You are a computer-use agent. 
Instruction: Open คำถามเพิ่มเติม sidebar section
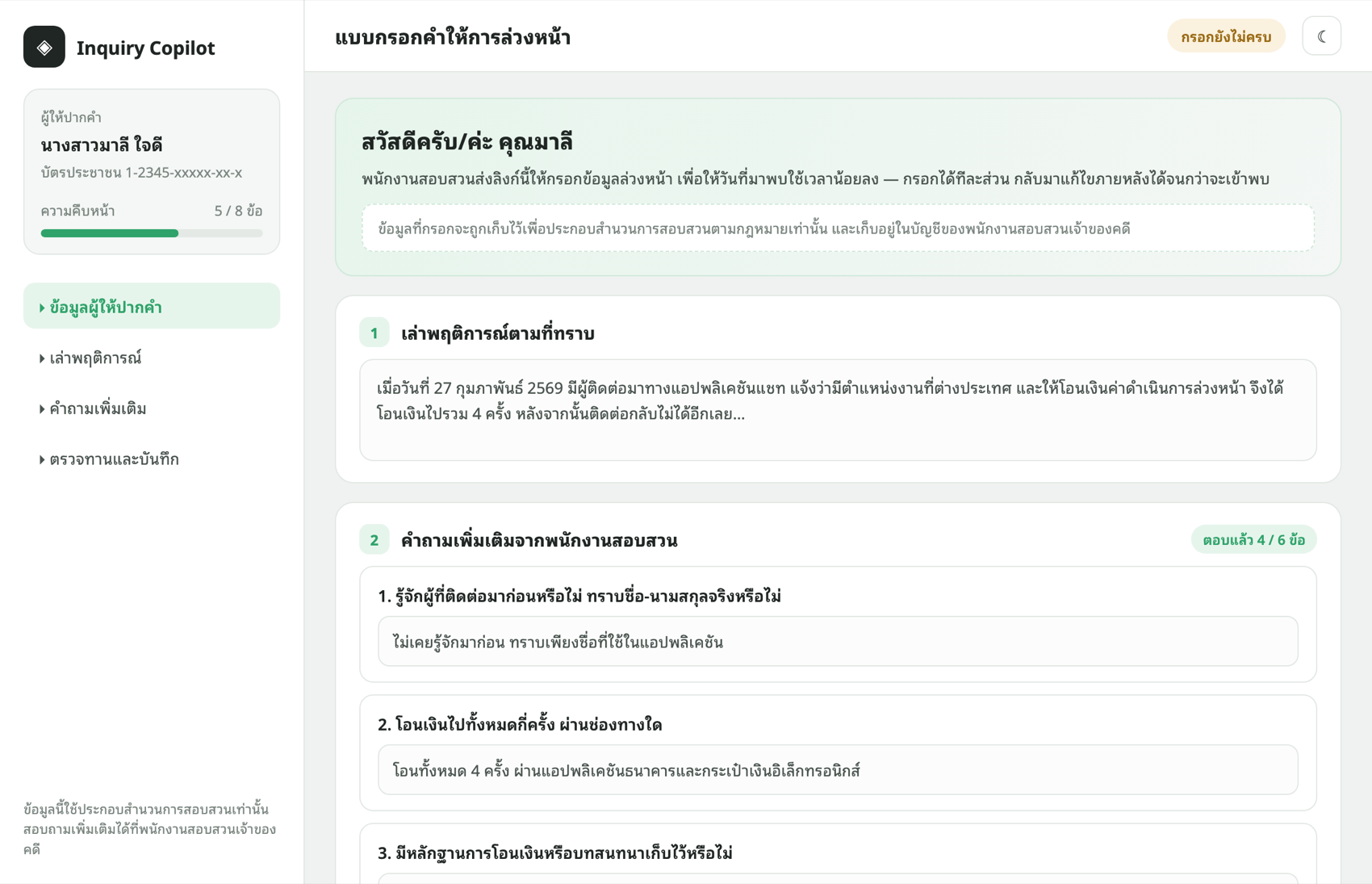coord(152,408)
